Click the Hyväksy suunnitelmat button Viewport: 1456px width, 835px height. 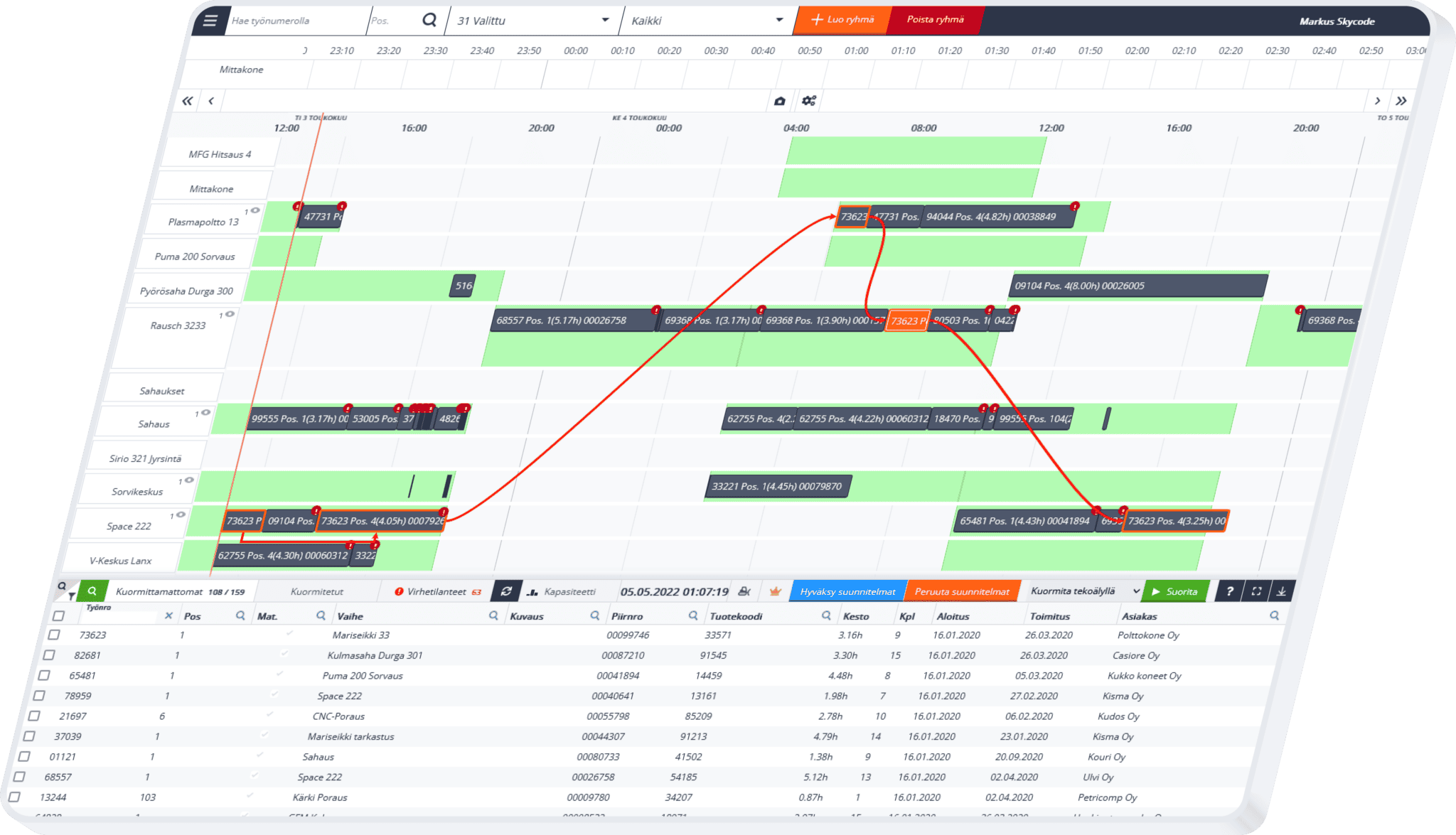tap(849, 590)
